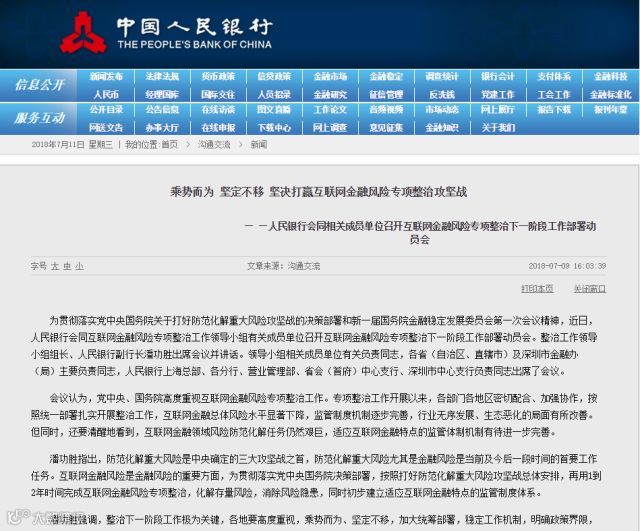
Task: Go to 调查统计 section
Action: (442, 76)
